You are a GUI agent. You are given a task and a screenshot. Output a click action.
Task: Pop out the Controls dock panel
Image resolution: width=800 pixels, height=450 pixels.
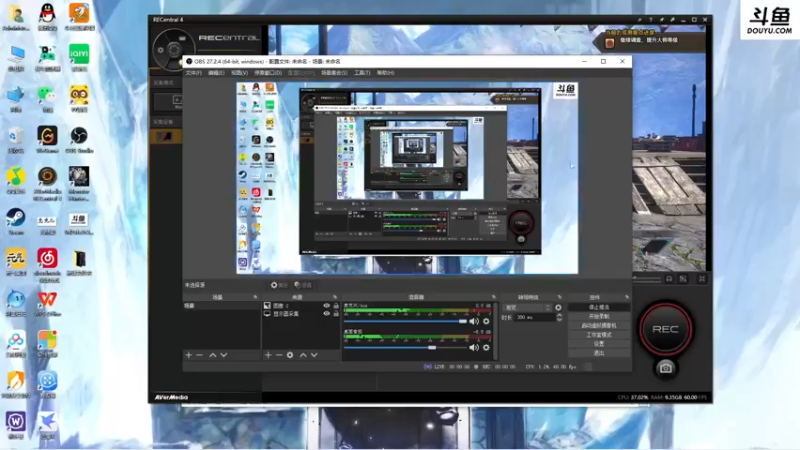pos(627,297)
